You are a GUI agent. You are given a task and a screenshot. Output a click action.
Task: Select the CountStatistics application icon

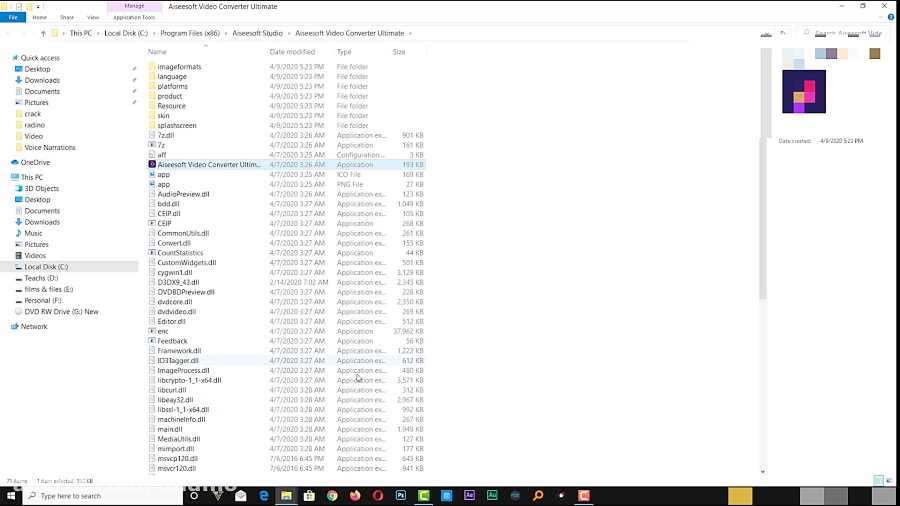(152, 252)
